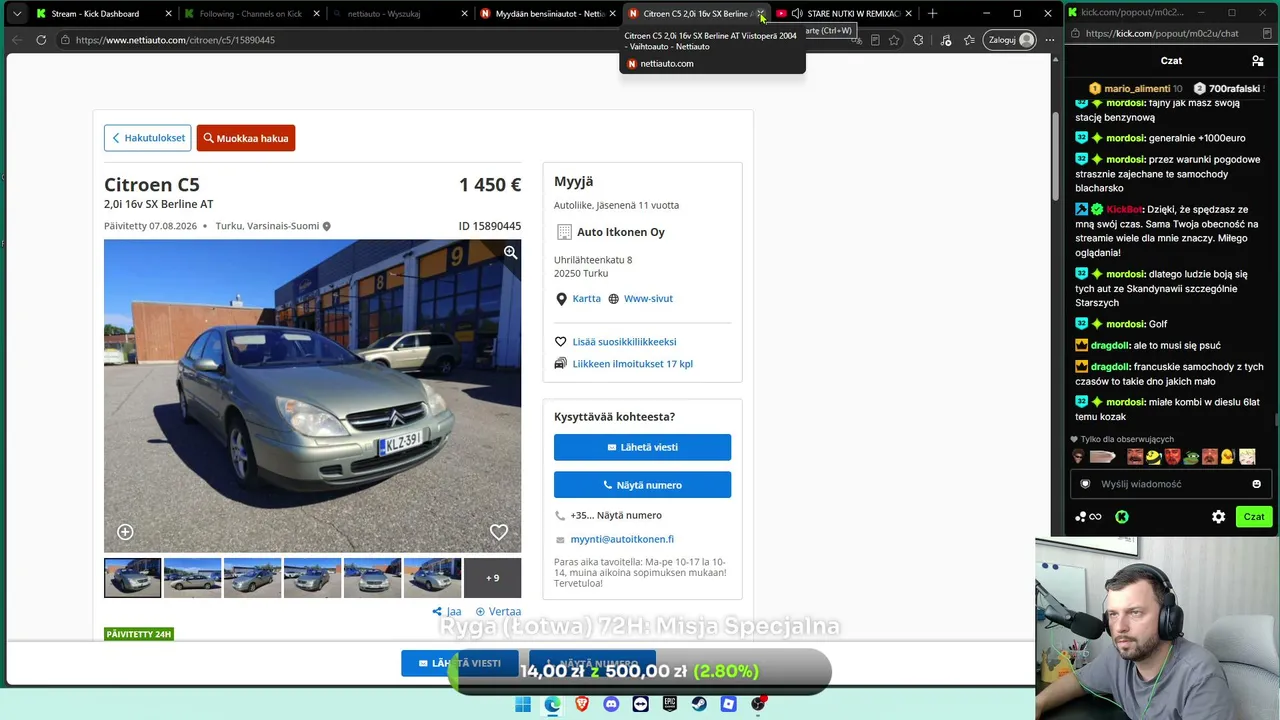Click the green Czat send button
This screenshot has height=720, width=1280.
click(x=1254, y=517)
